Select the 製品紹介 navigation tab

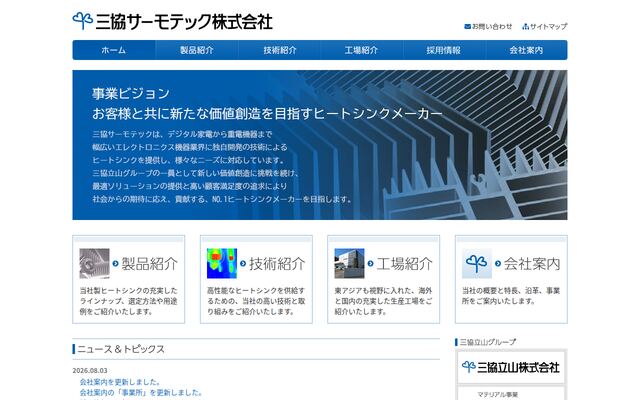[197, 50]
